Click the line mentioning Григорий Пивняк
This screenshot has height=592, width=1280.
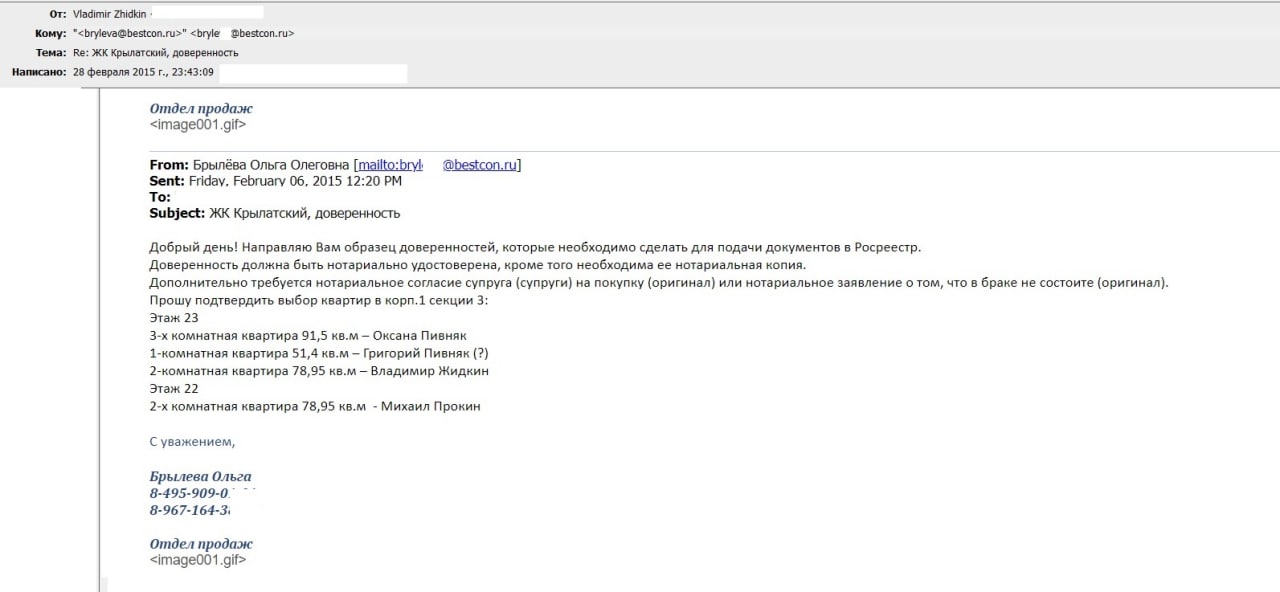[318, 353]
